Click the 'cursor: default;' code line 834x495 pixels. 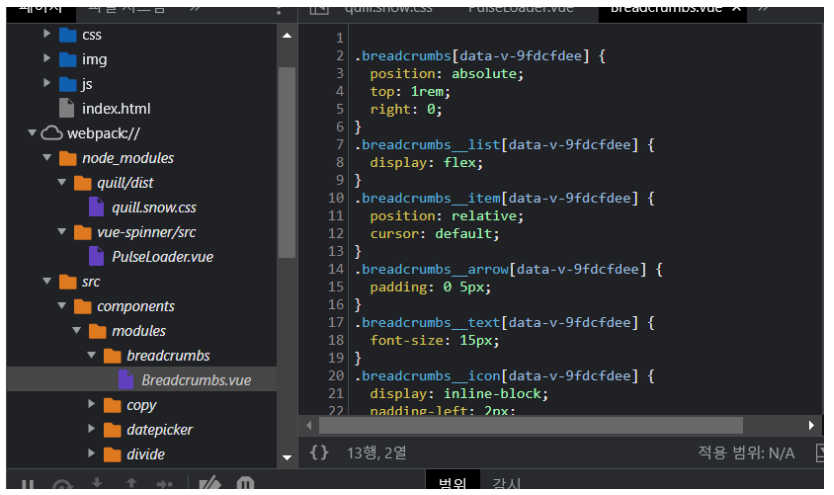[x=435, y=233]
